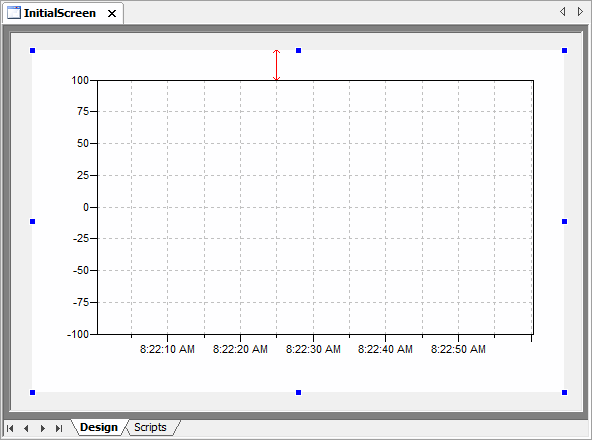Click the top-left selection handle
This screenshot has width=592, height=440.
(x=32, y=50)
